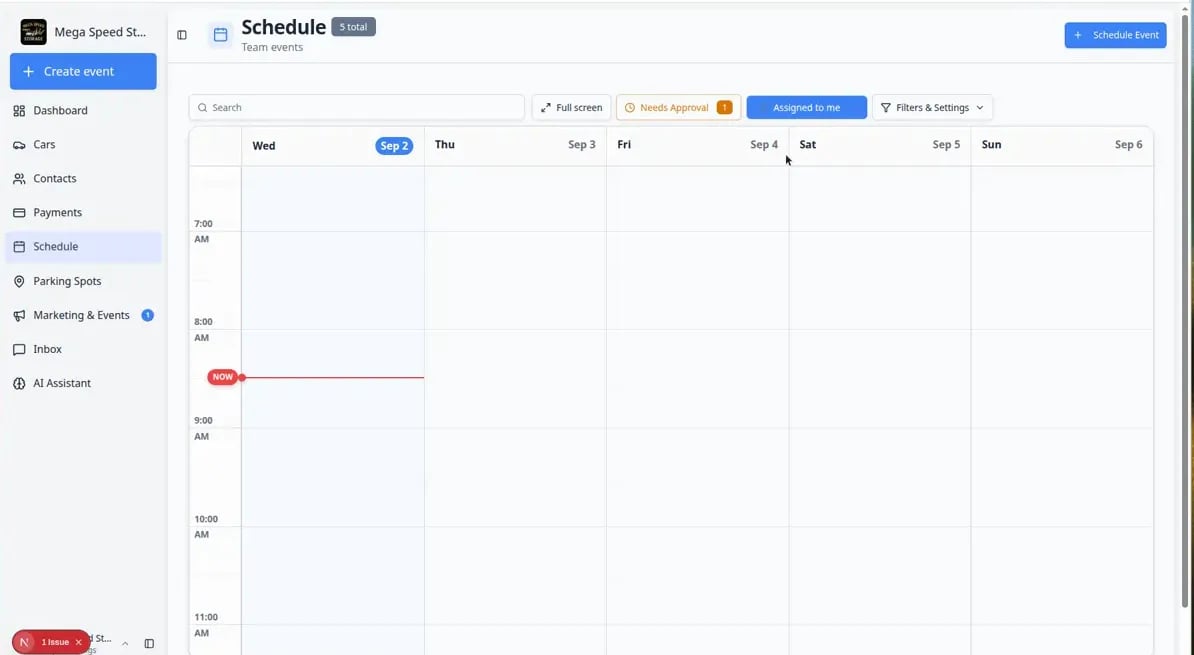Select the Sat Sep 5 column header
The image size is (1194, 655).
pyautogui.click(x=880, y=145)
